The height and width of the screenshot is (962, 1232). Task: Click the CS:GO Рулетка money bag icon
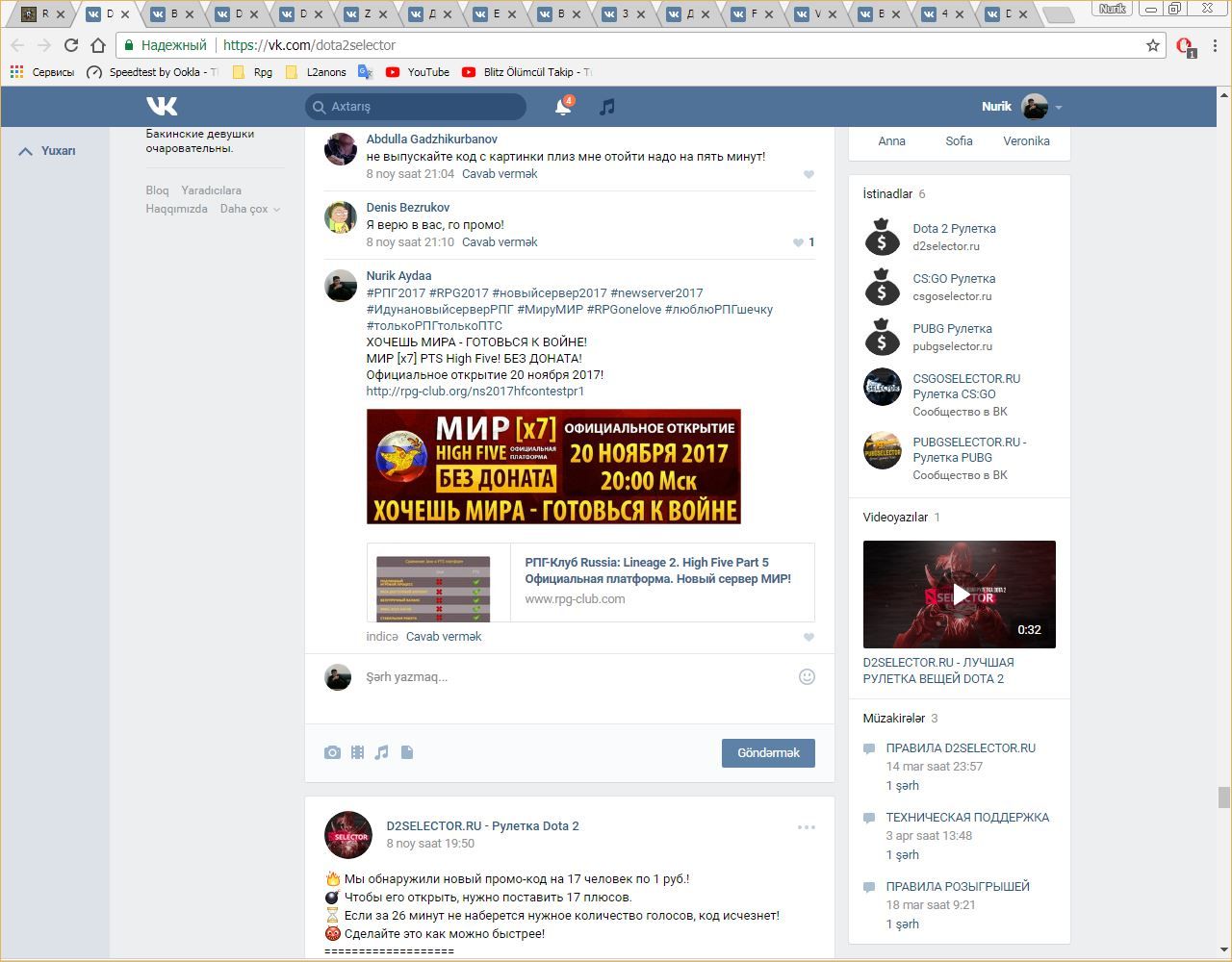click(882, 287)
